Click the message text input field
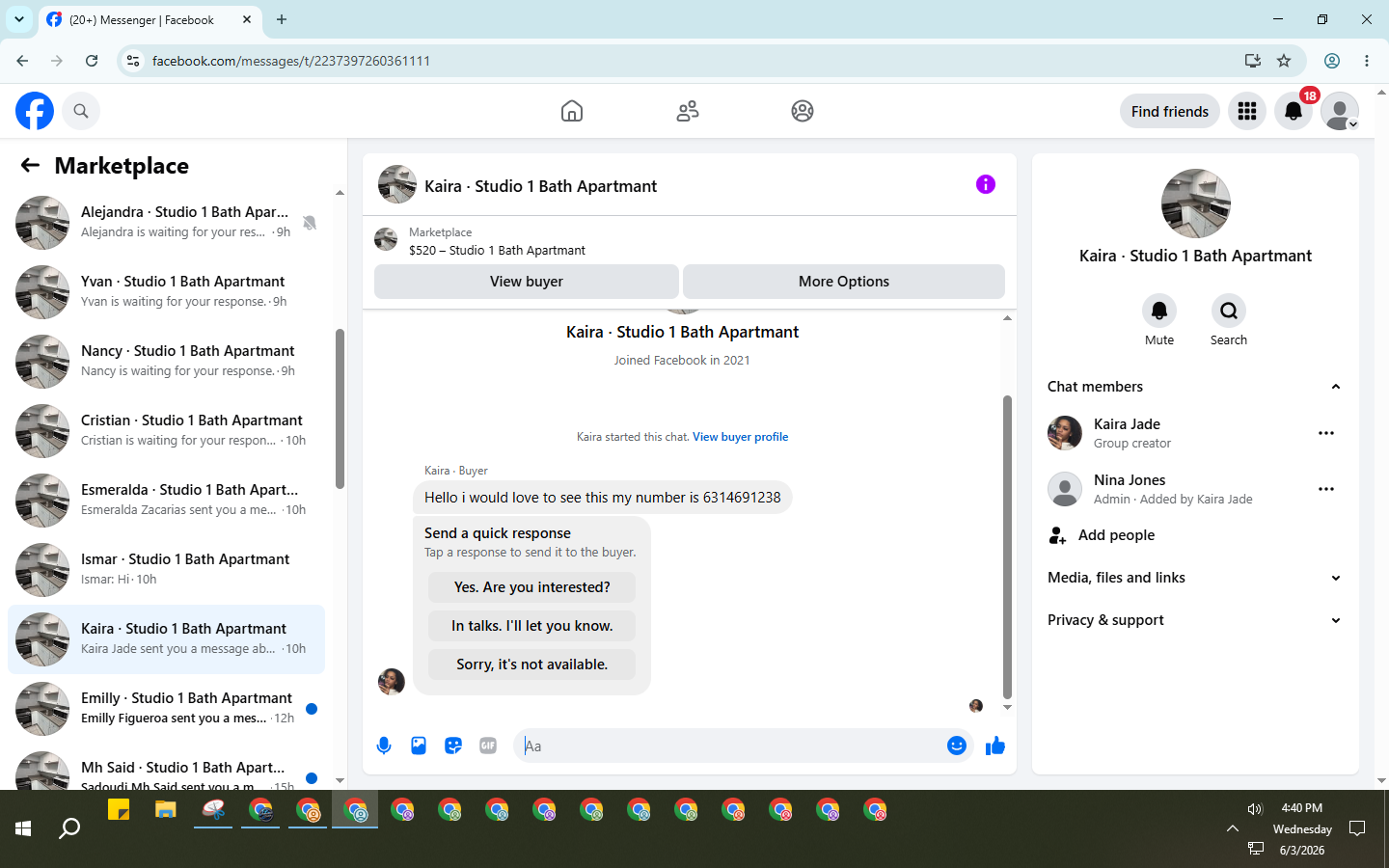Viewport: 1389px width, 868px height. pyautogui.click(x=733, y=746)
